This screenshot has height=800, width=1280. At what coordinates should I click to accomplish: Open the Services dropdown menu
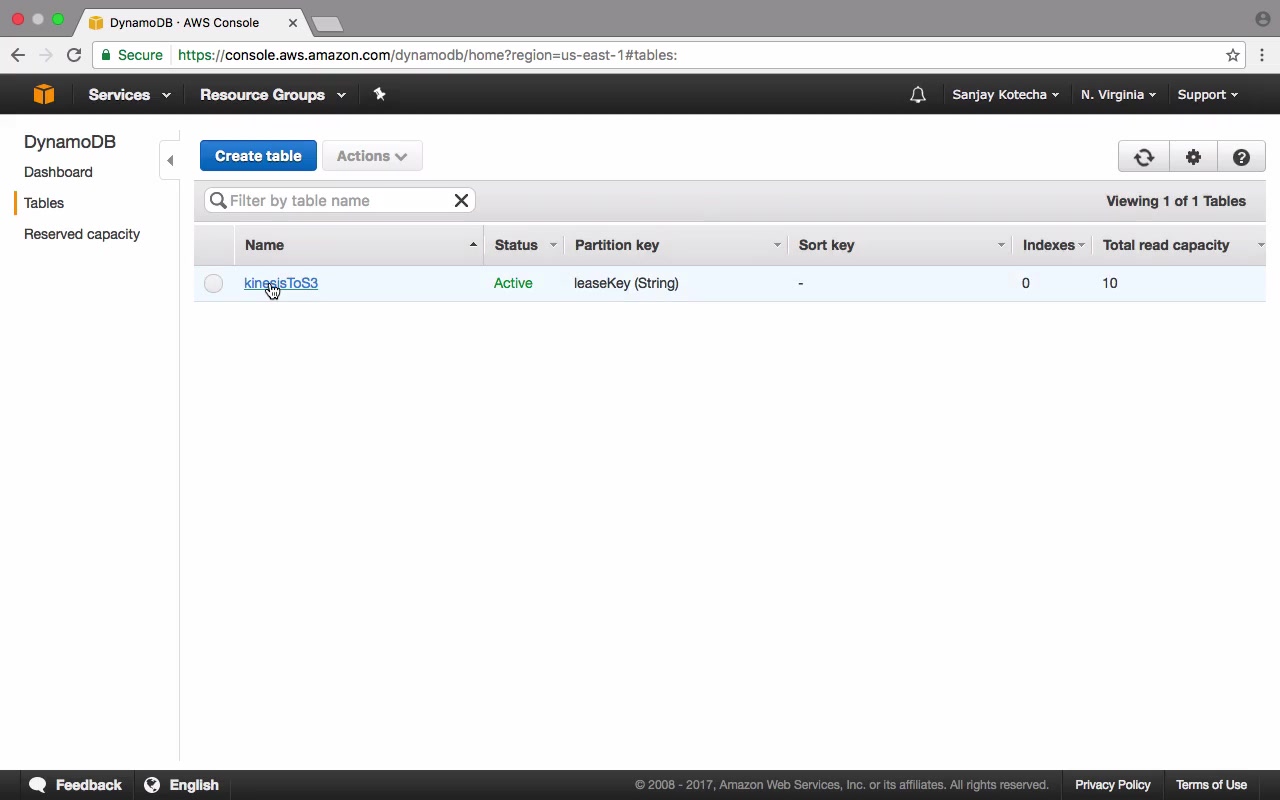point(129,95)
